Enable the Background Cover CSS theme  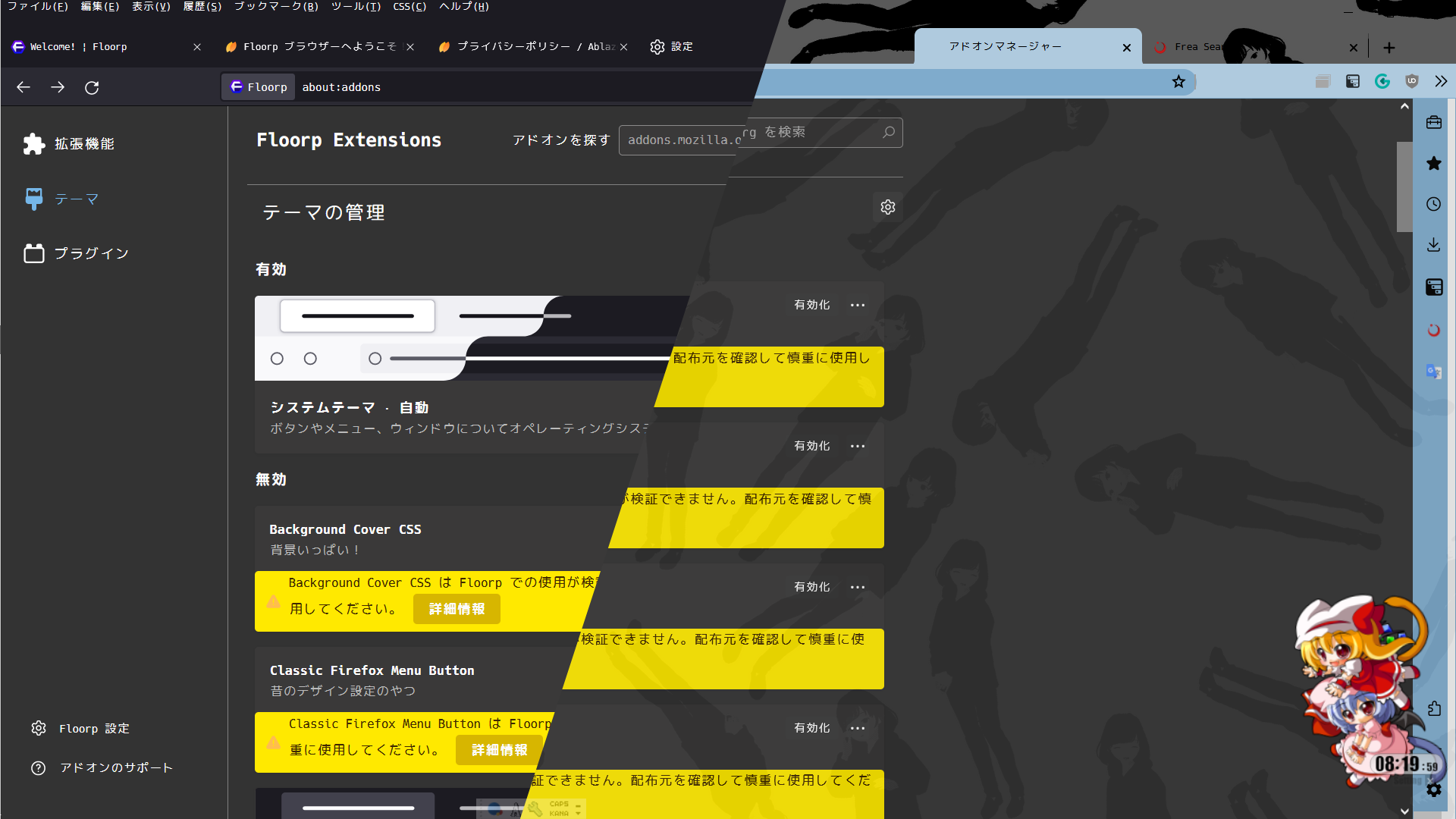tap(811, 586)
